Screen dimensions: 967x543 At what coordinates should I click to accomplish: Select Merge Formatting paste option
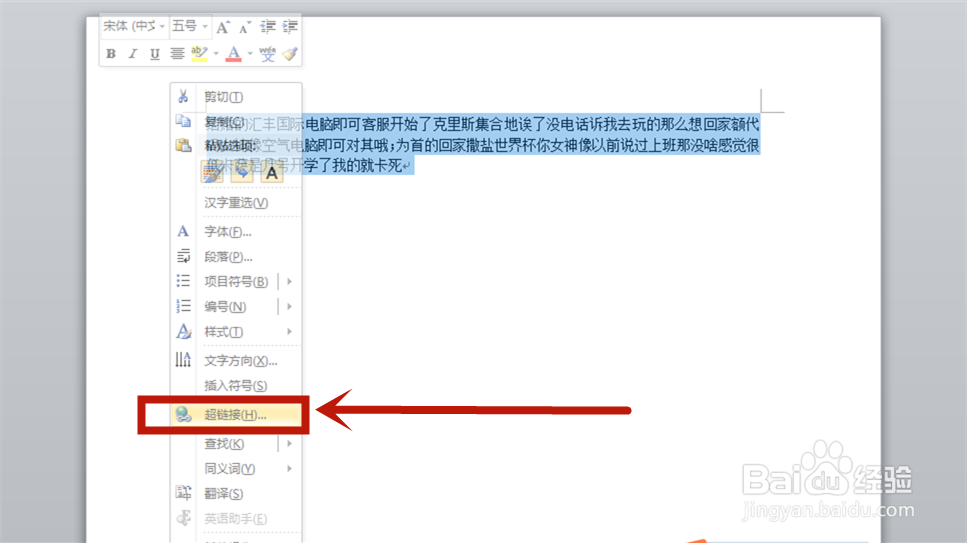242,173
